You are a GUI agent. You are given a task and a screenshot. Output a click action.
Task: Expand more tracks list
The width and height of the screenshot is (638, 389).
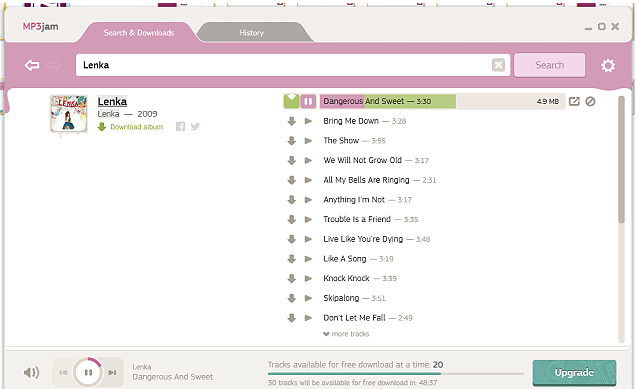point(346,334)
